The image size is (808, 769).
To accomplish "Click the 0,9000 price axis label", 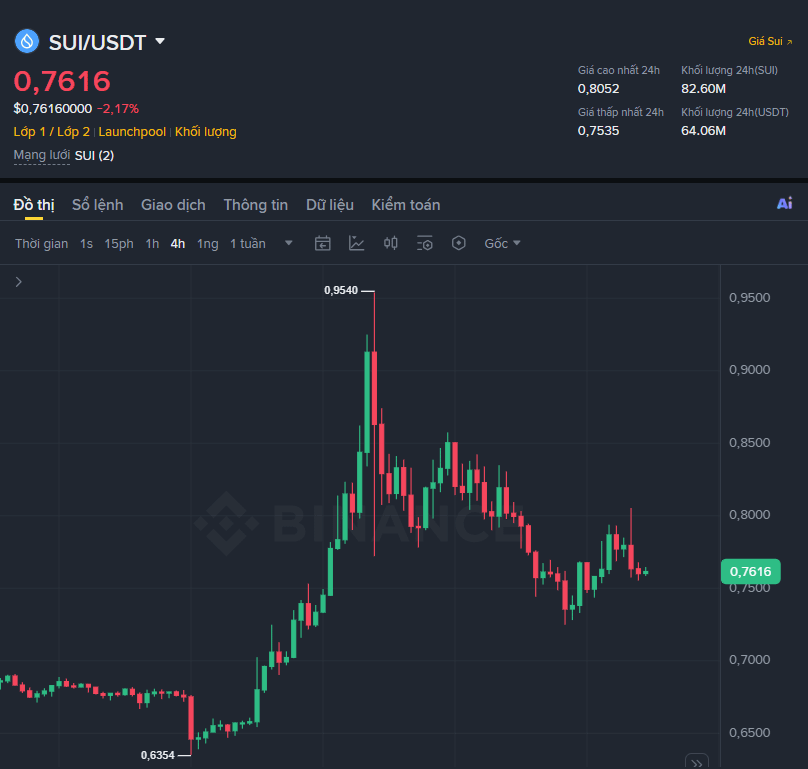I will click(749, 370).
